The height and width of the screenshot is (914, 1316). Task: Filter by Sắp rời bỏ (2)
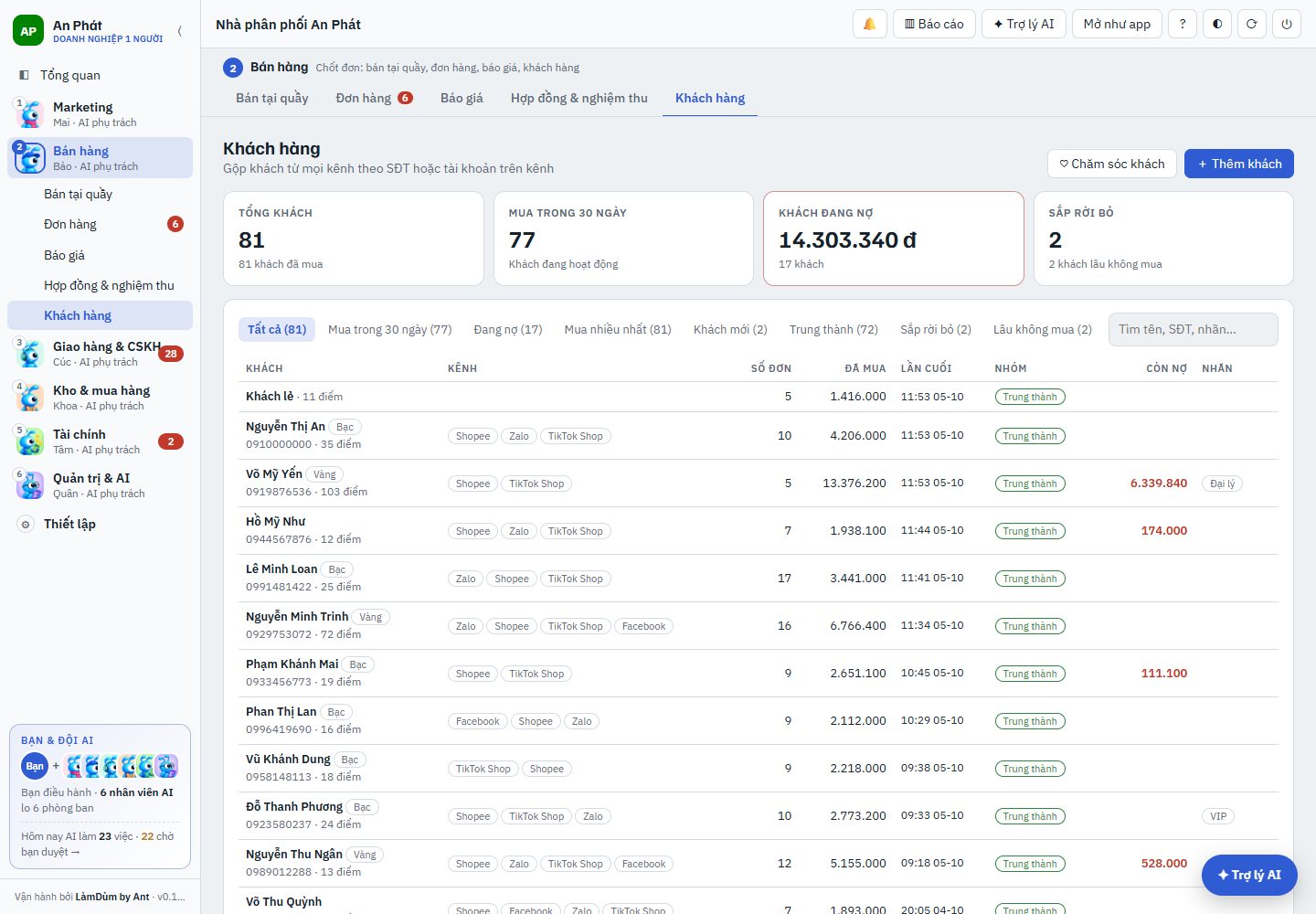pyautogui.click(x=936, y=329)
